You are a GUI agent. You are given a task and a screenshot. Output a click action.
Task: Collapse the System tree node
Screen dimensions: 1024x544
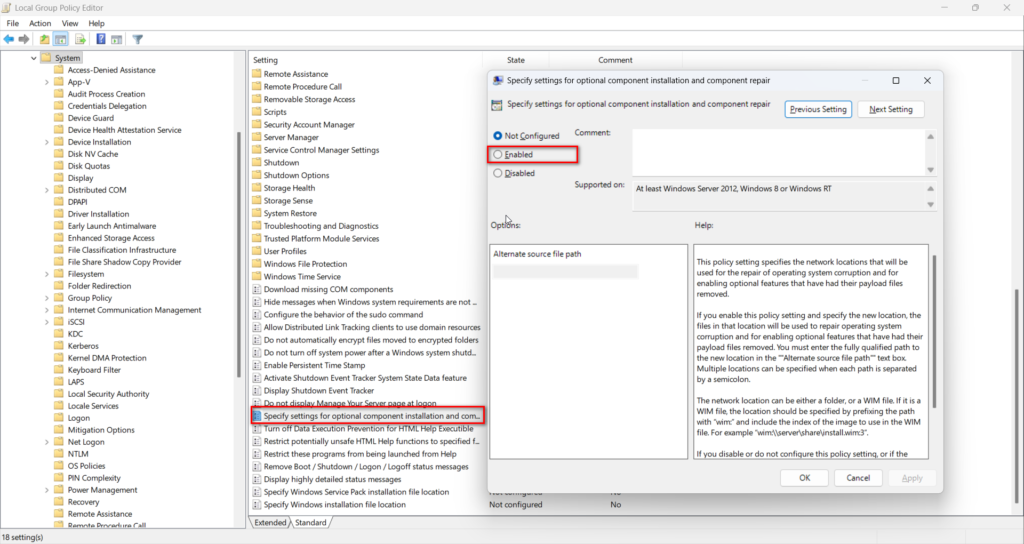34,58
